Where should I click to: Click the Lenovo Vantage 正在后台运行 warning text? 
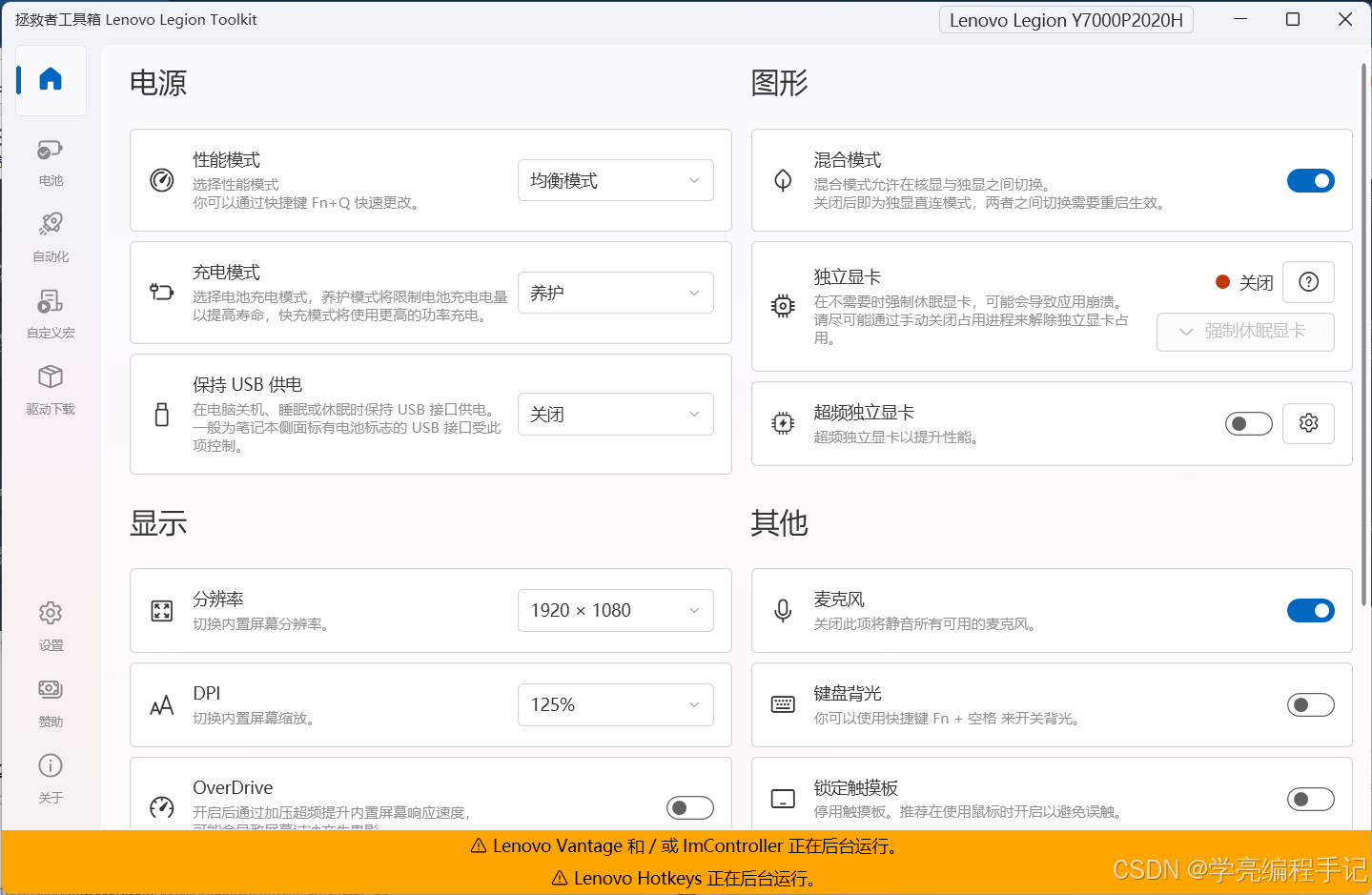[x=697, y=846]
